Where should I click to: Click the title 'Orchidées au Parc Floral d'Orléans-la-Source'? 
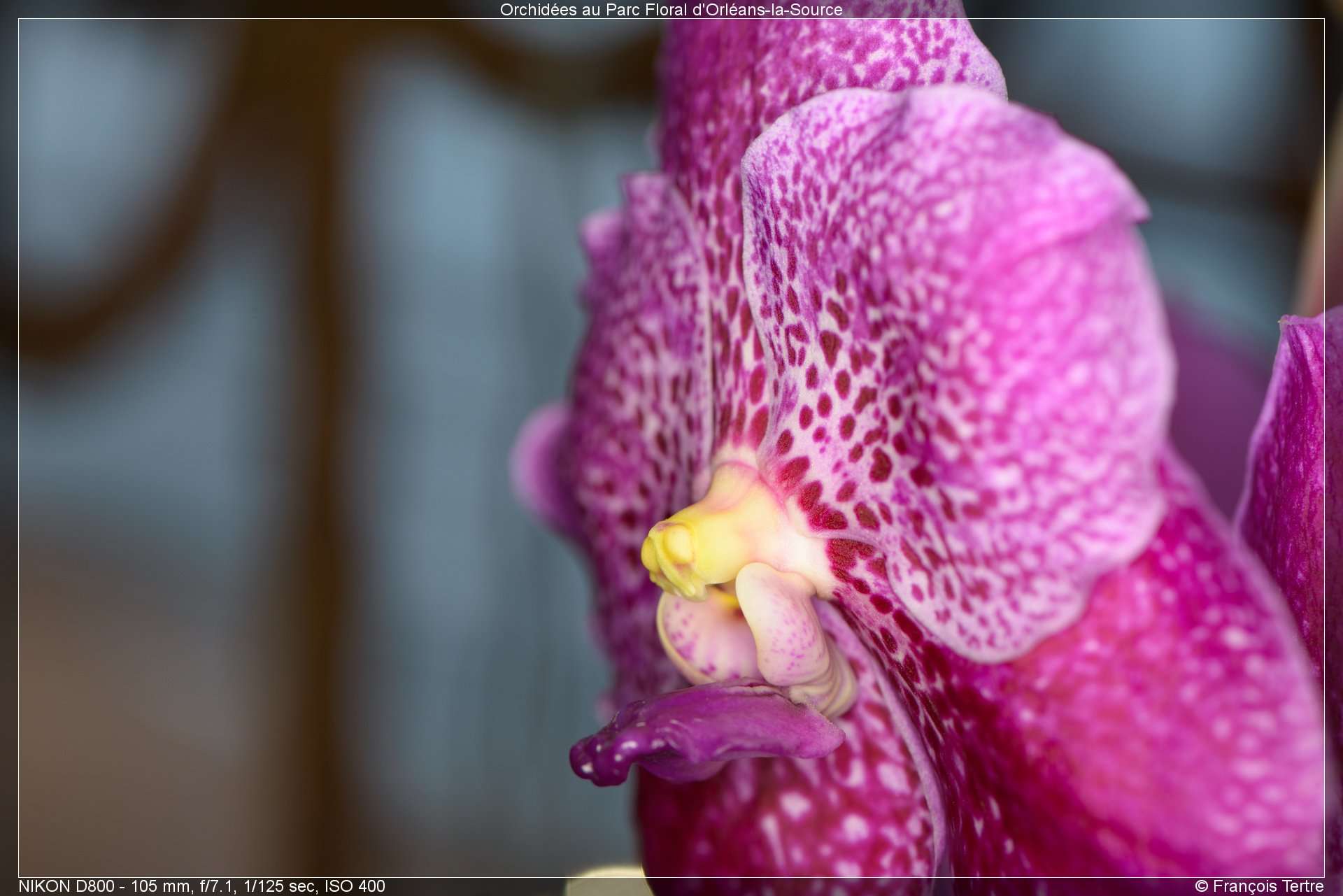[x=671, y=10]
